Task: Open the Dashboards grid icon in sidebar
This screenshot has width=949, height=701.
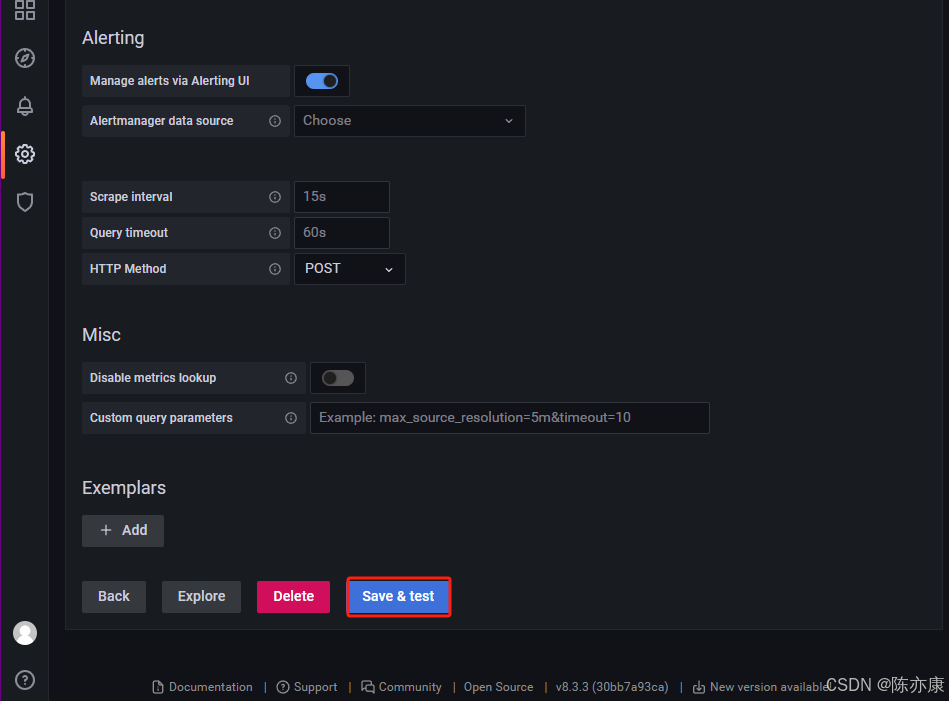Action: click(25, 10)
